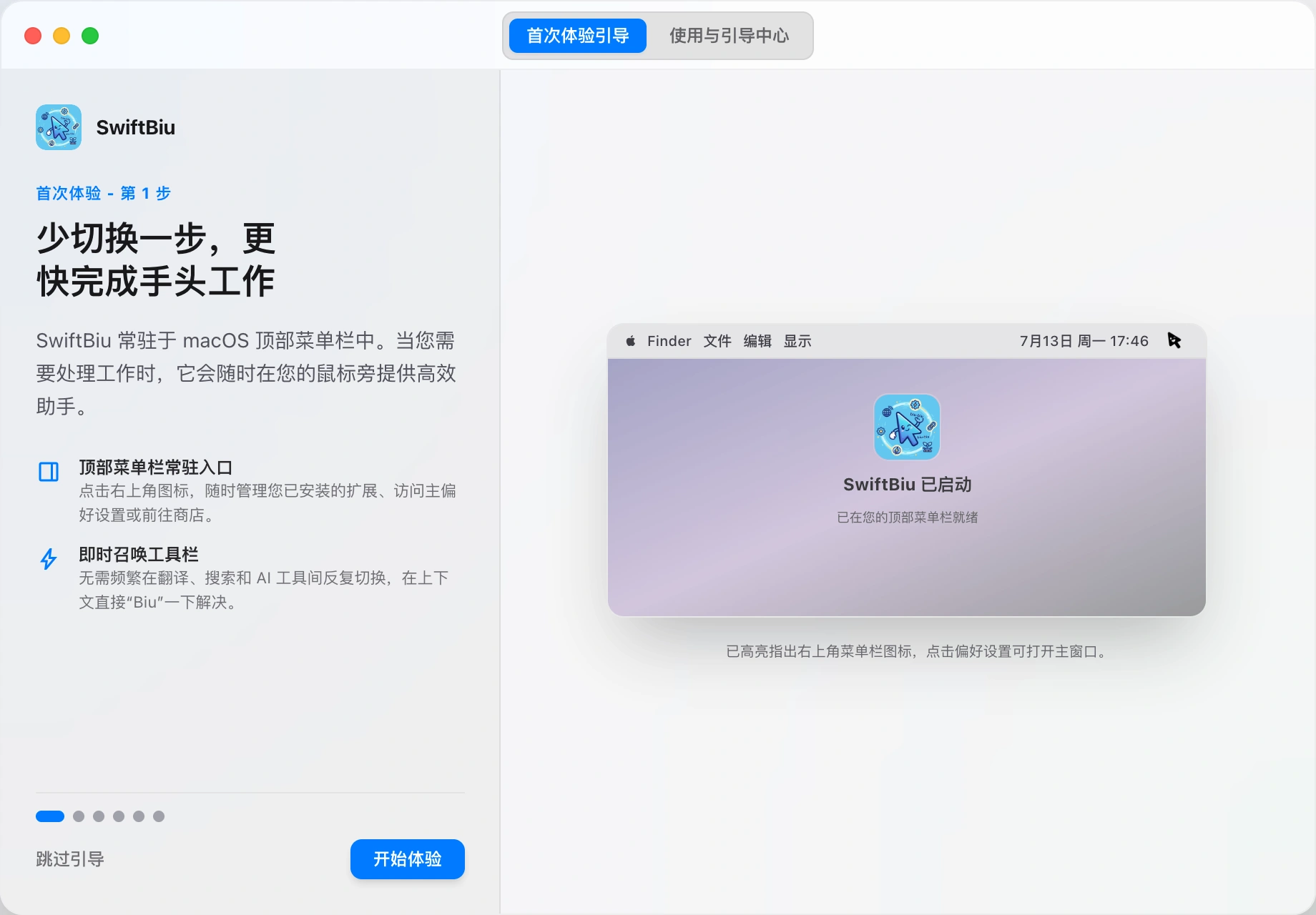This screenshot has height=915, width=1316.
Task: Open the 编辑 menu in the preview
Action: pos(757,341)
